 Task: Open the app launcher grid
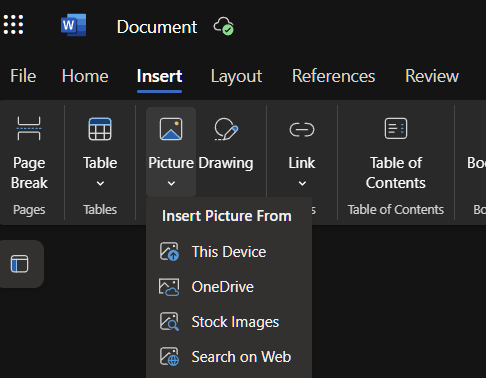13,25
